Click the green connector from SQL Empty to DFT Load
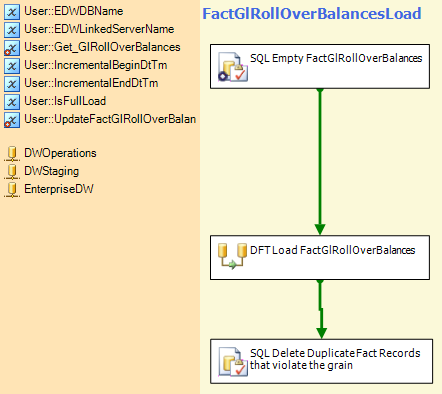Image resolution: width=442 pixels, height=394 pixels. (x=320, y=162)
